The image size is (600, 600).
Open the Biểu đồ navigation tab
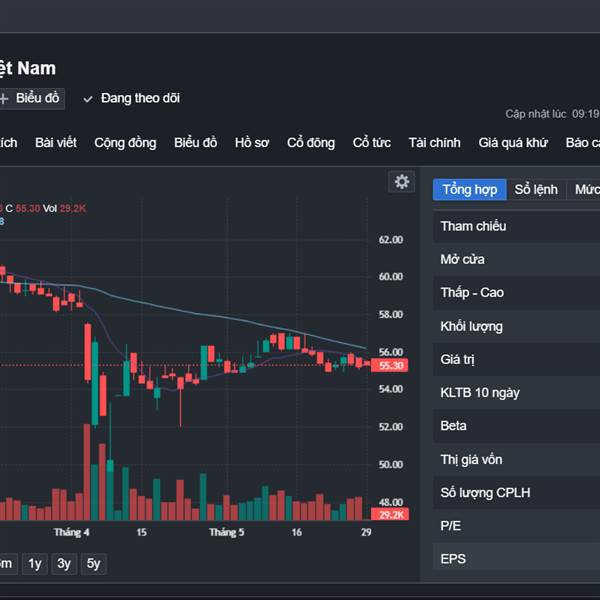click(195, 143)
